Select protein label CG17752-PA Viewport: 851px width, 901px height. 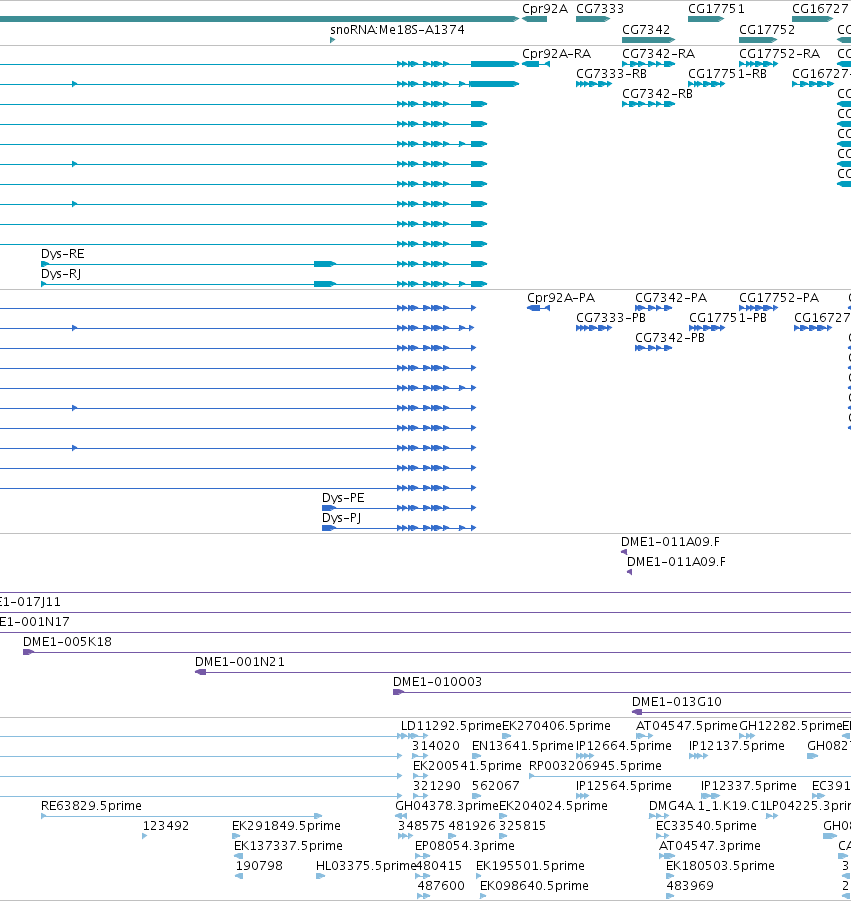click(779, 298)
